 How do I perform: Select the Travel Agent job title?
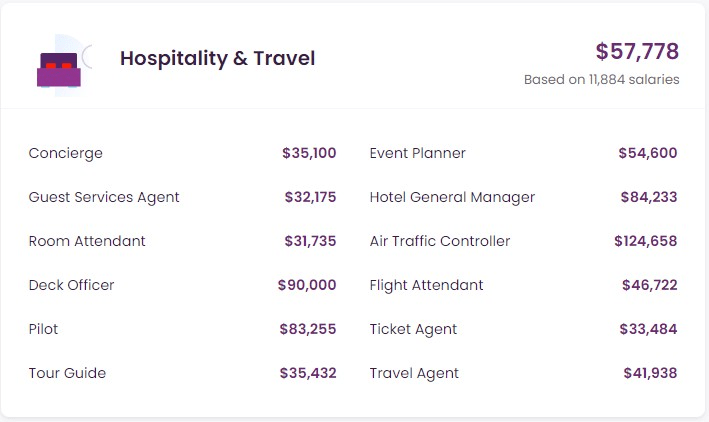point(414,373)
